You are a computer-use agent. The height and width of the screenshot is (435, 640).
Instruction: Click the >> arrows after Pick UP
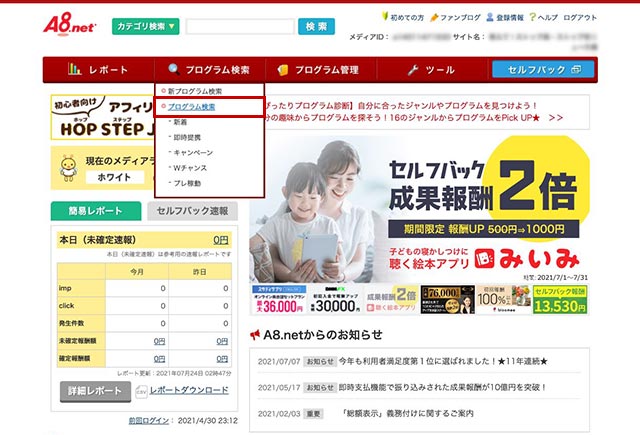(x=556, y=118)
